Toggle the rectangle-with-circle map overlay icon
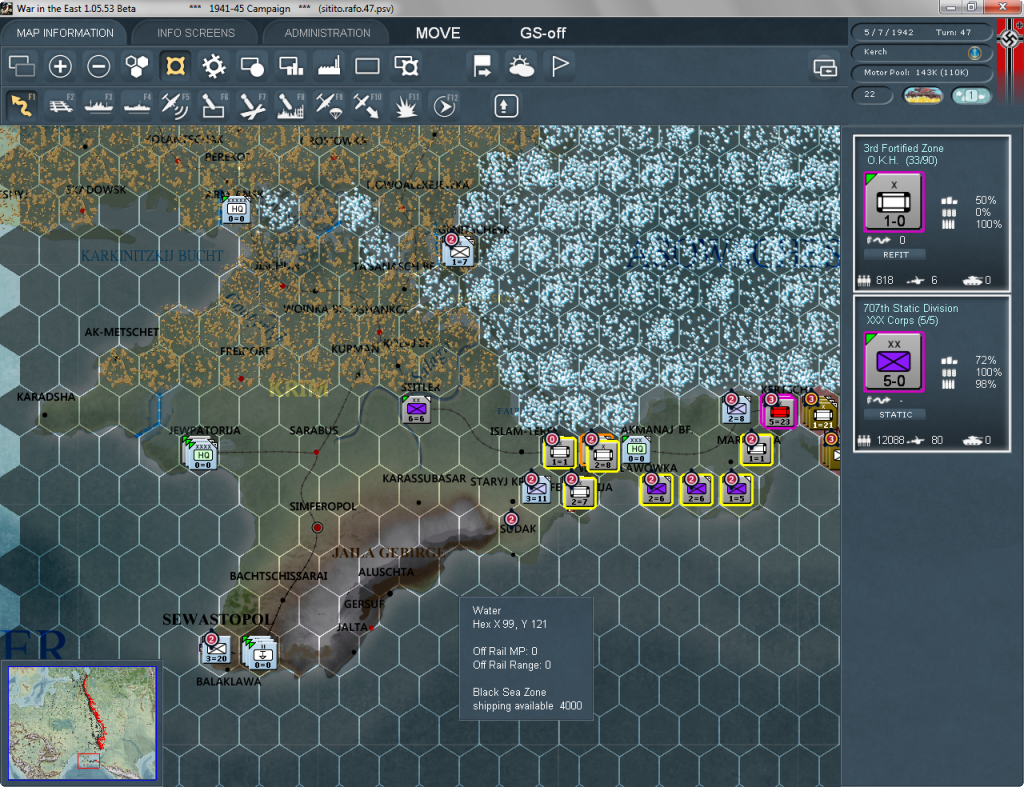1024x787 pixels. tap(252, 66)
